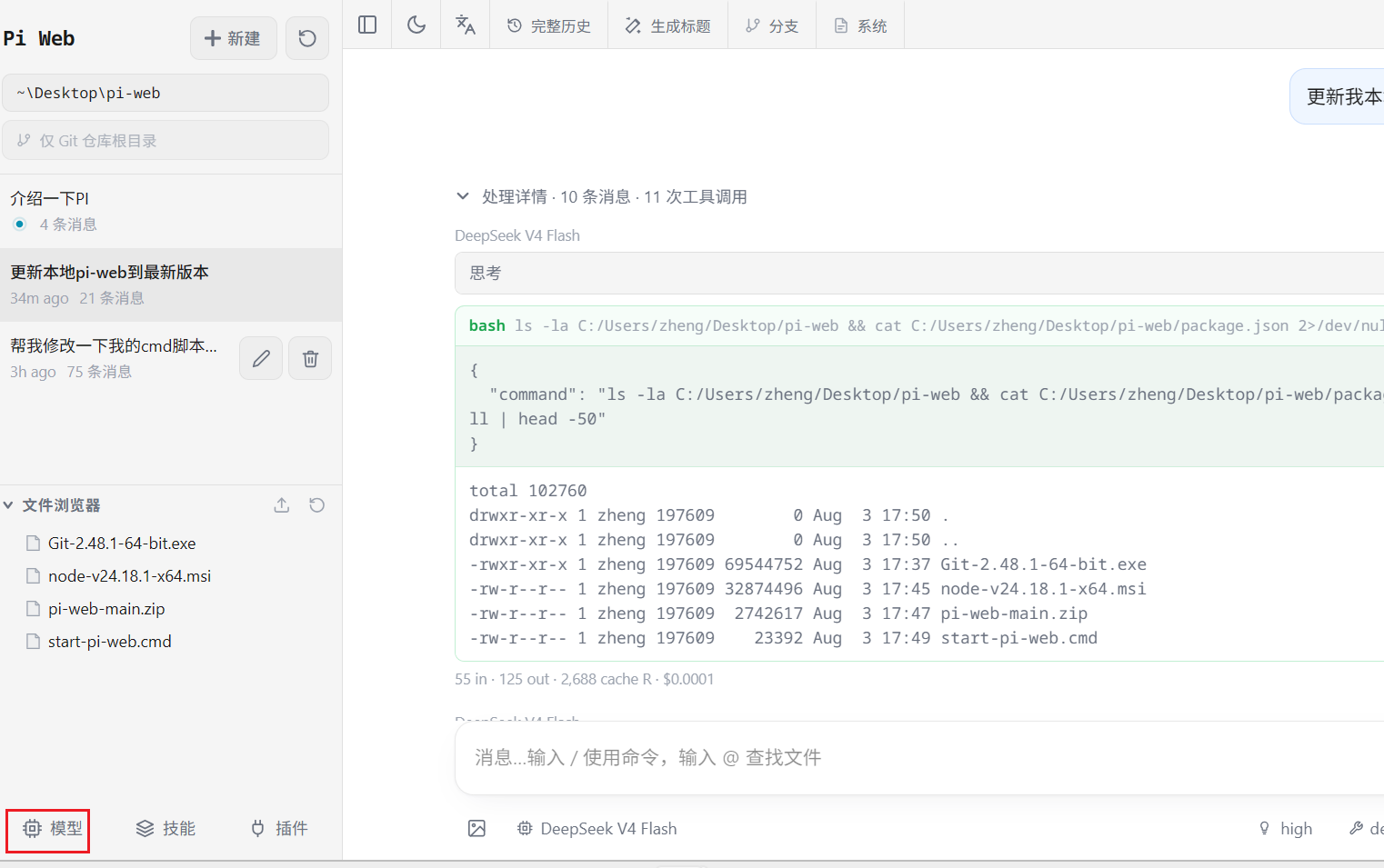
Task: Click the bash command header line
Action: coord(919,325)
